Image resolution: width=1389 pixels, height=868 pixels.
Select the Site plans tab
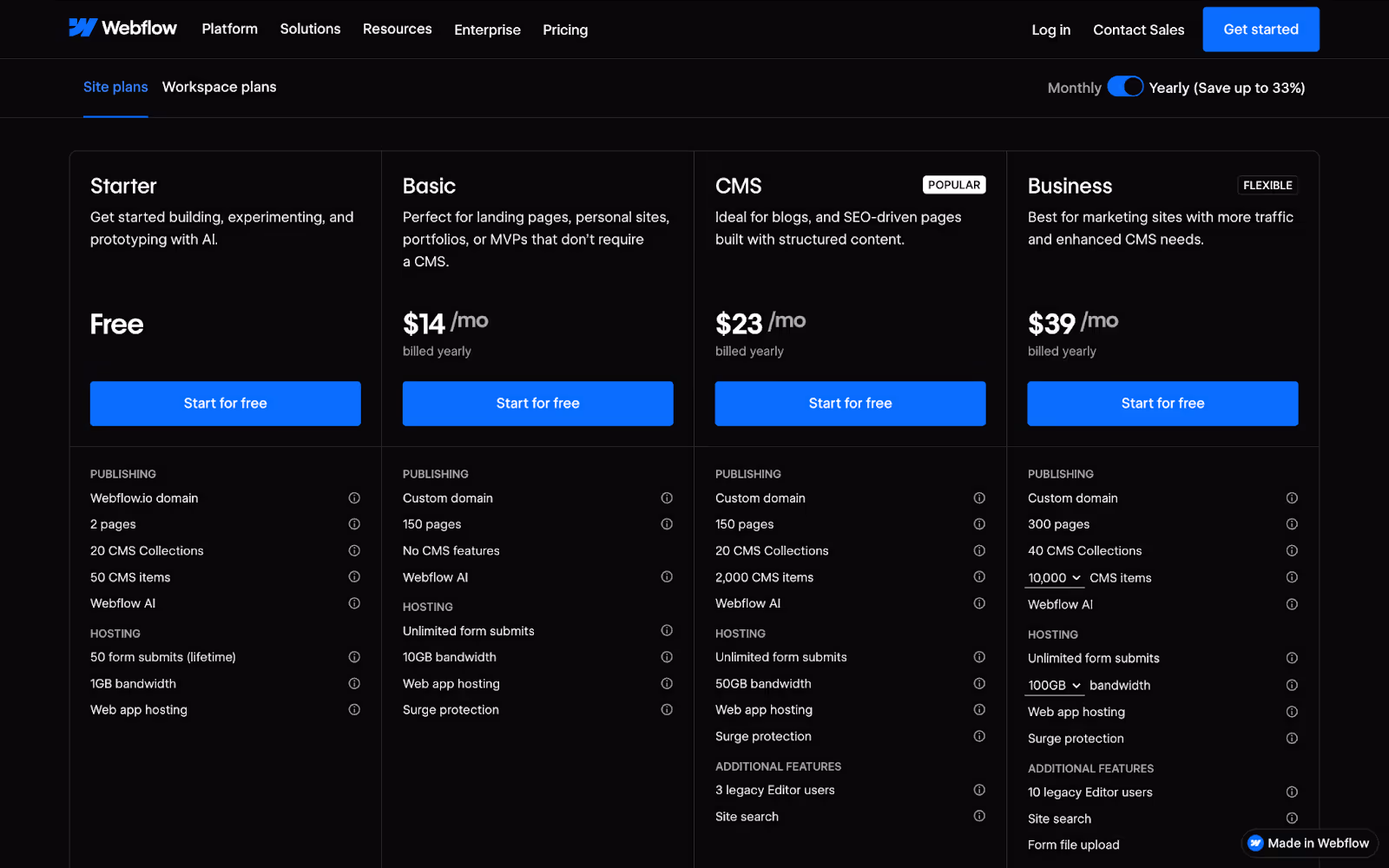(115, 87)
